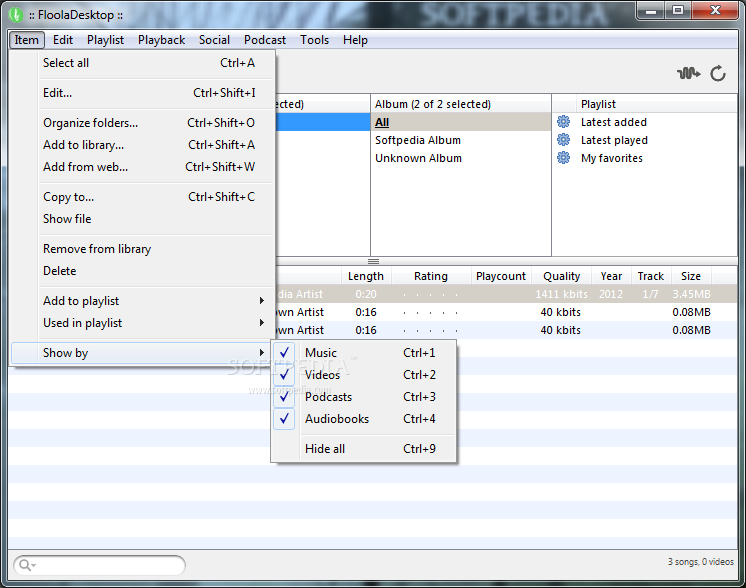Screen dimensions: 746x588
Task: Open the Playback menu
Action: point(161,40)
